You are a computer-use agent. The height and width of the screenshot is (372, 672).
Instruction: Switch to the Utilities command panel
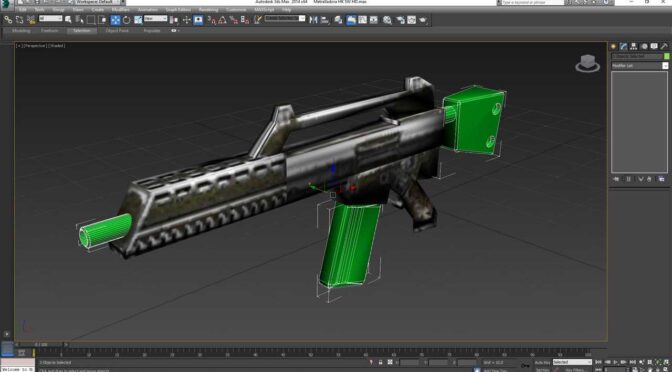click(664, 46)
